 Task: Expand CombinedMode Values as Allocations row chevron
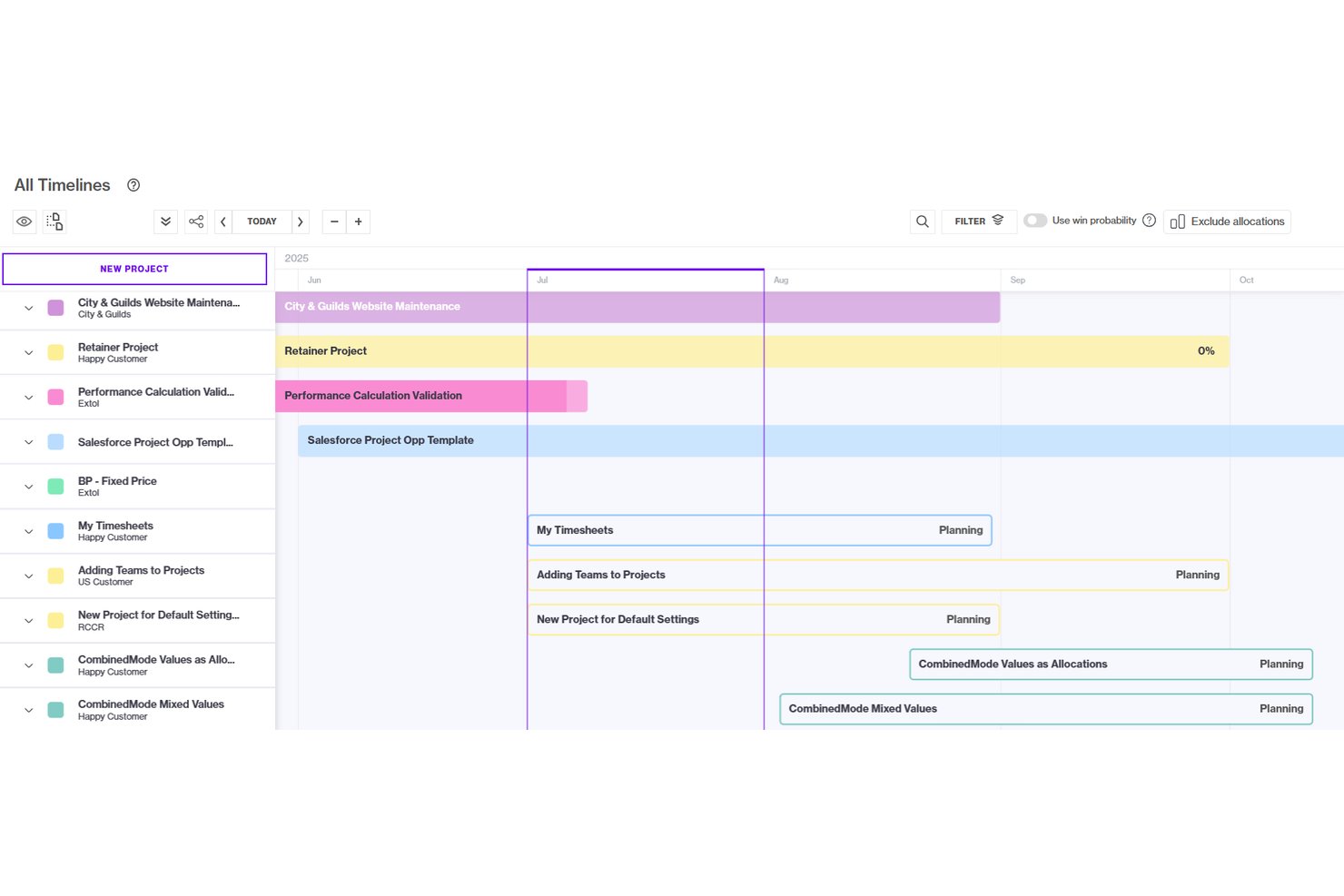29,665
